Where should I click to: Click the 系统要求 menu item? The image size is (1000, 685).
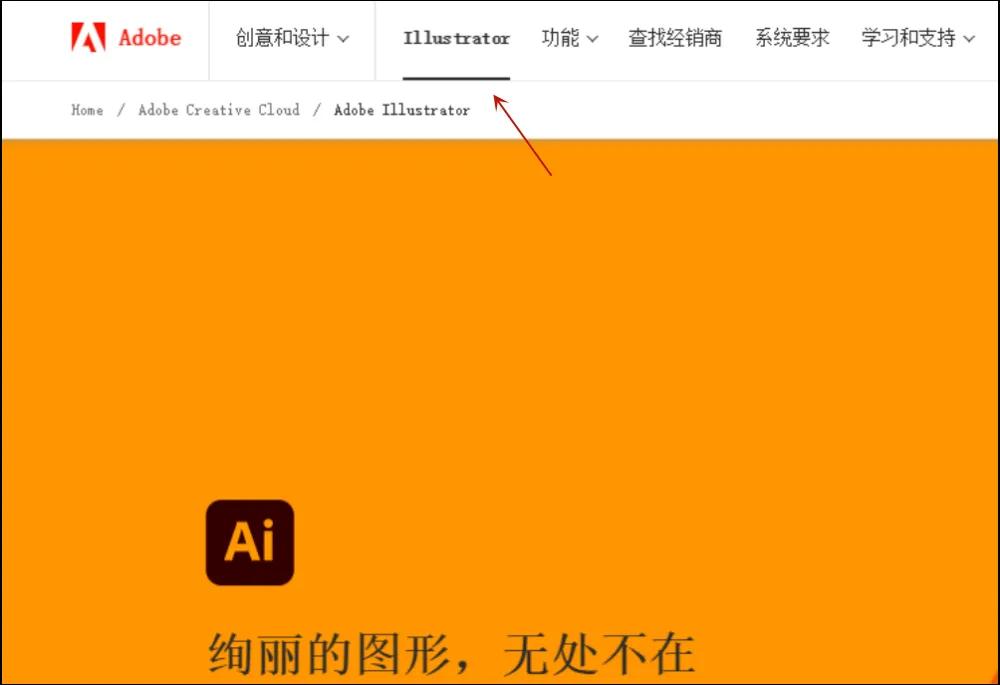click(x=792, y=38)
